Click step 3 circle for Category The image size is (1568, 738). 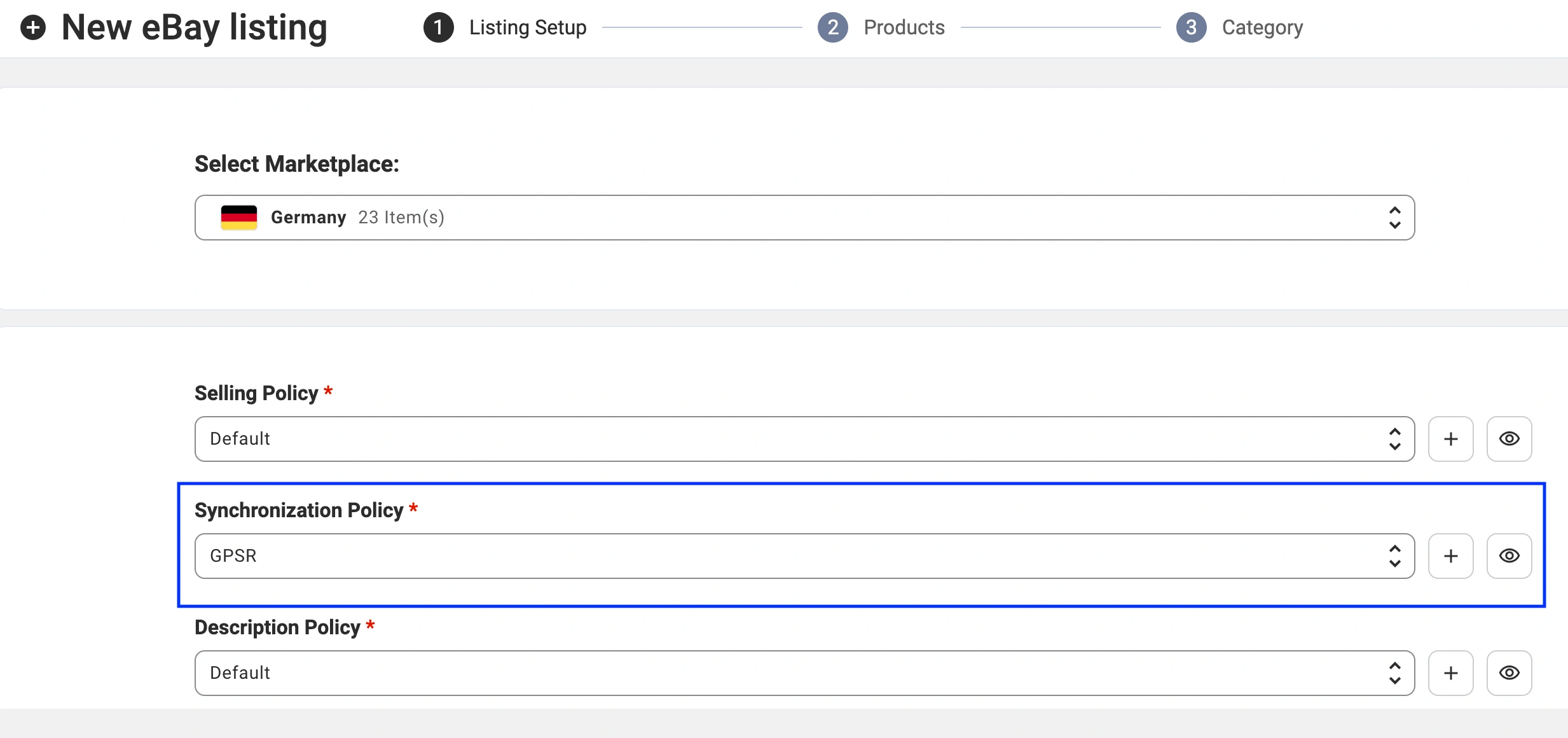pyautogui.click(x=1192, y=27)
